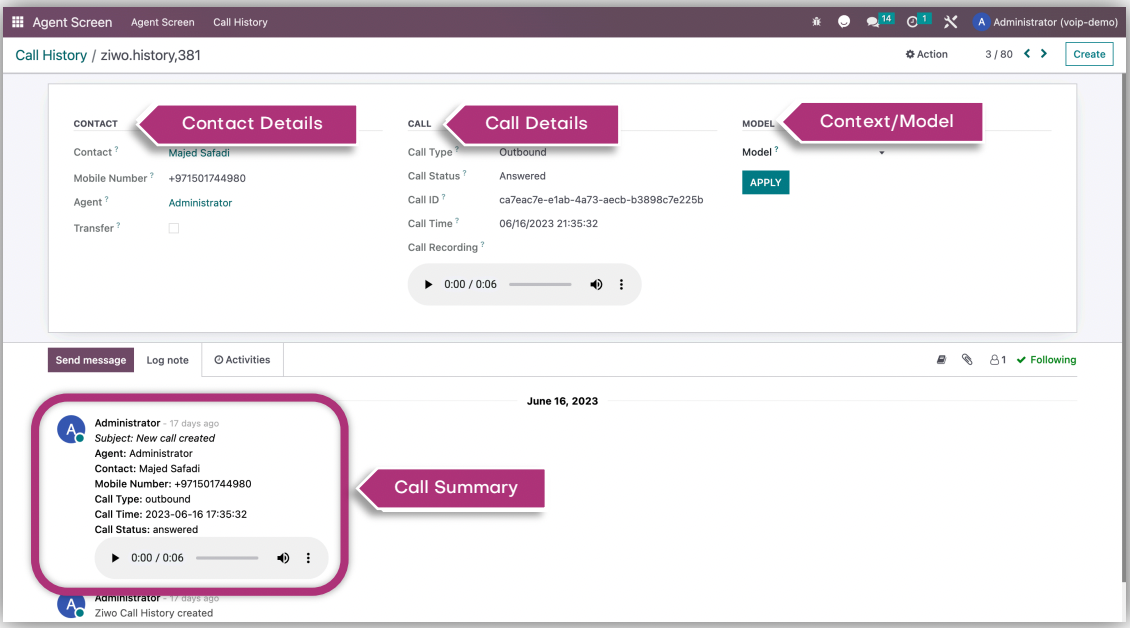Click the Administrator avatar in navbar
1130x628 pixels.
pyautogui.click(x=981, y=22)
